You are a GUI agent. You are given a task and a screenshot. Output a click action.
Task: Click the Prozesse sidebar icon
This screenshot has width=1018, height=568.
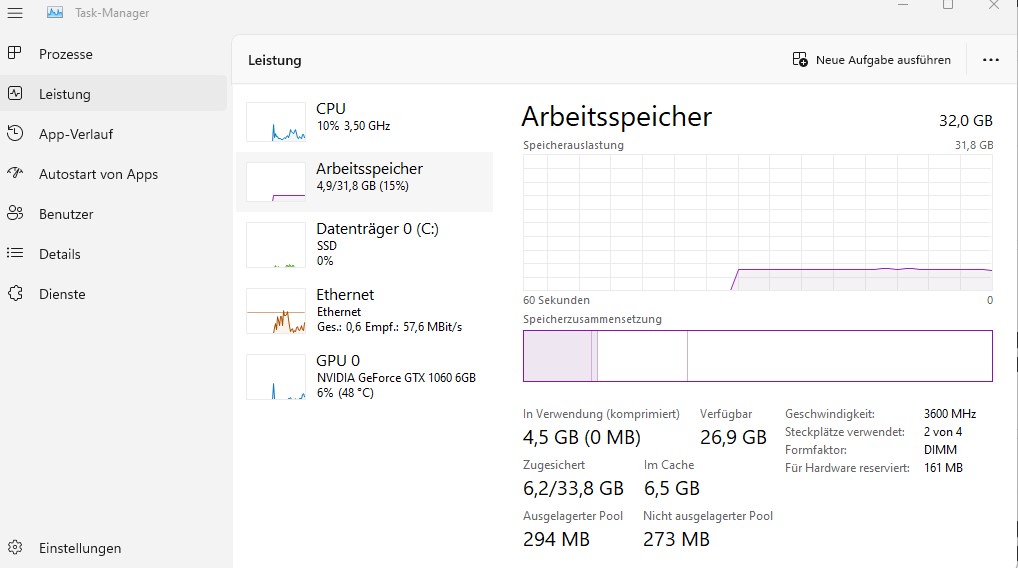tap(15, 54)
